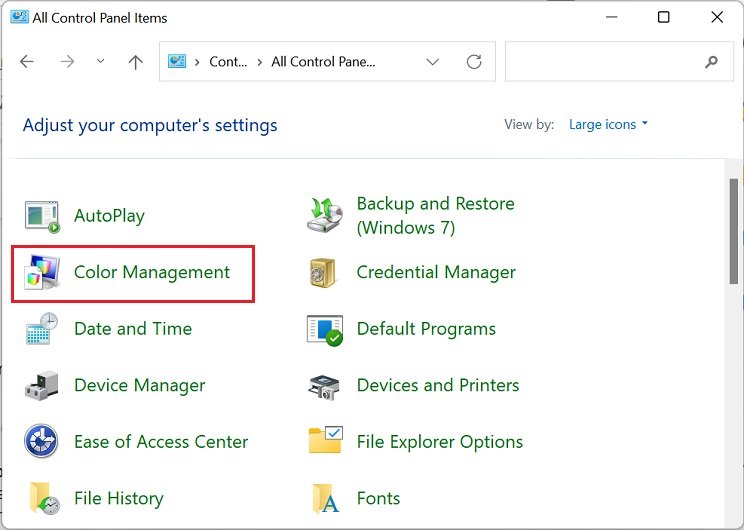Click the Back navigation arrow
This screenshot has height=530, width=744.
pyautogui.click(x=27, y=62)
